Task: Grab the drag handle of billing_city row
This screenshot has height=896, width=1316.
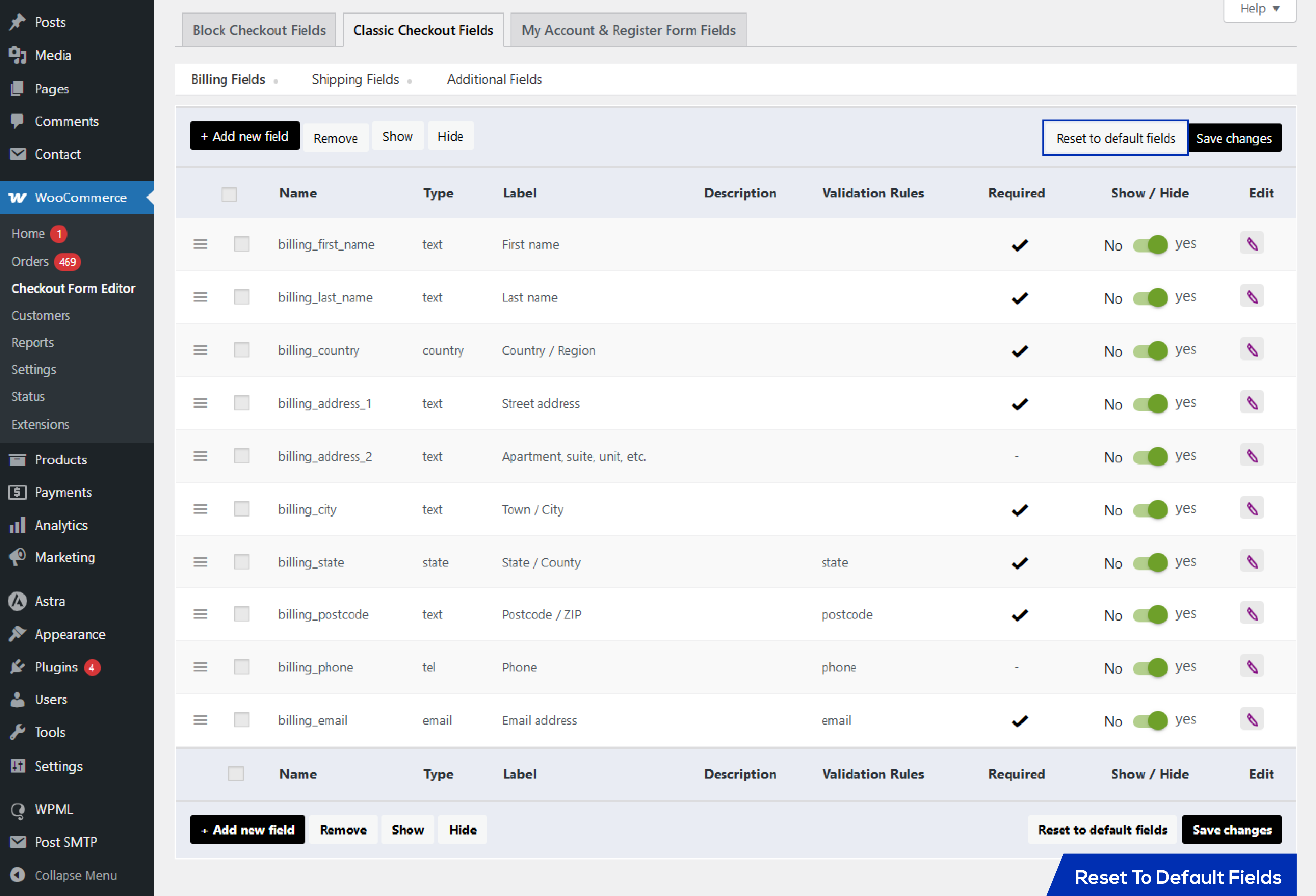Action: click(x=200, y=509)
